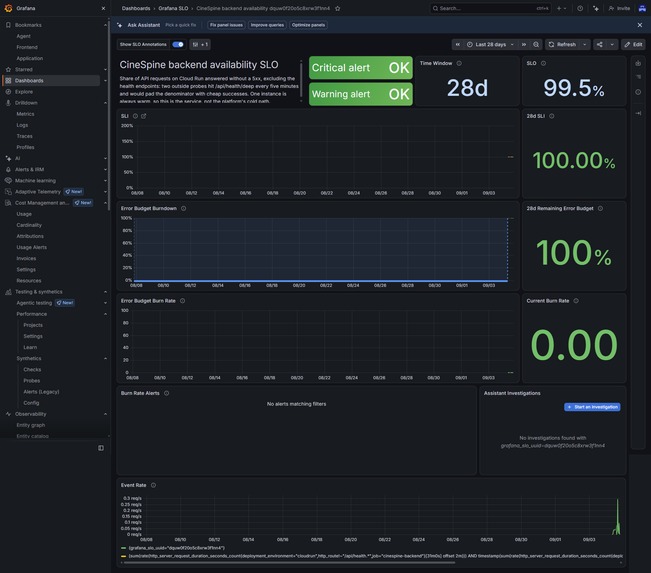The height and width of the screenshot is (573, 651).
Task: Click the Critical alert OK status
Action: click(x=361, y=68)
